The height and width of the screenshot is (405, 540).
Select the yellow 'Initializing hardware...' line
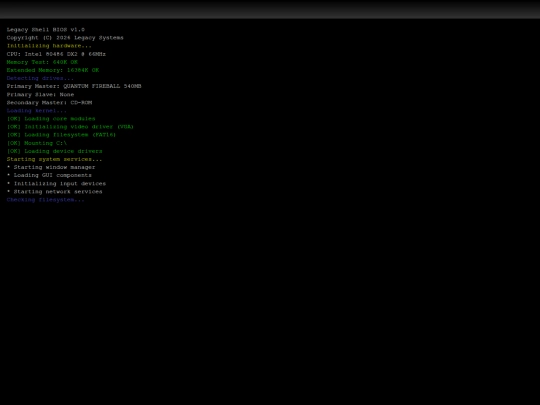[49, 46]
